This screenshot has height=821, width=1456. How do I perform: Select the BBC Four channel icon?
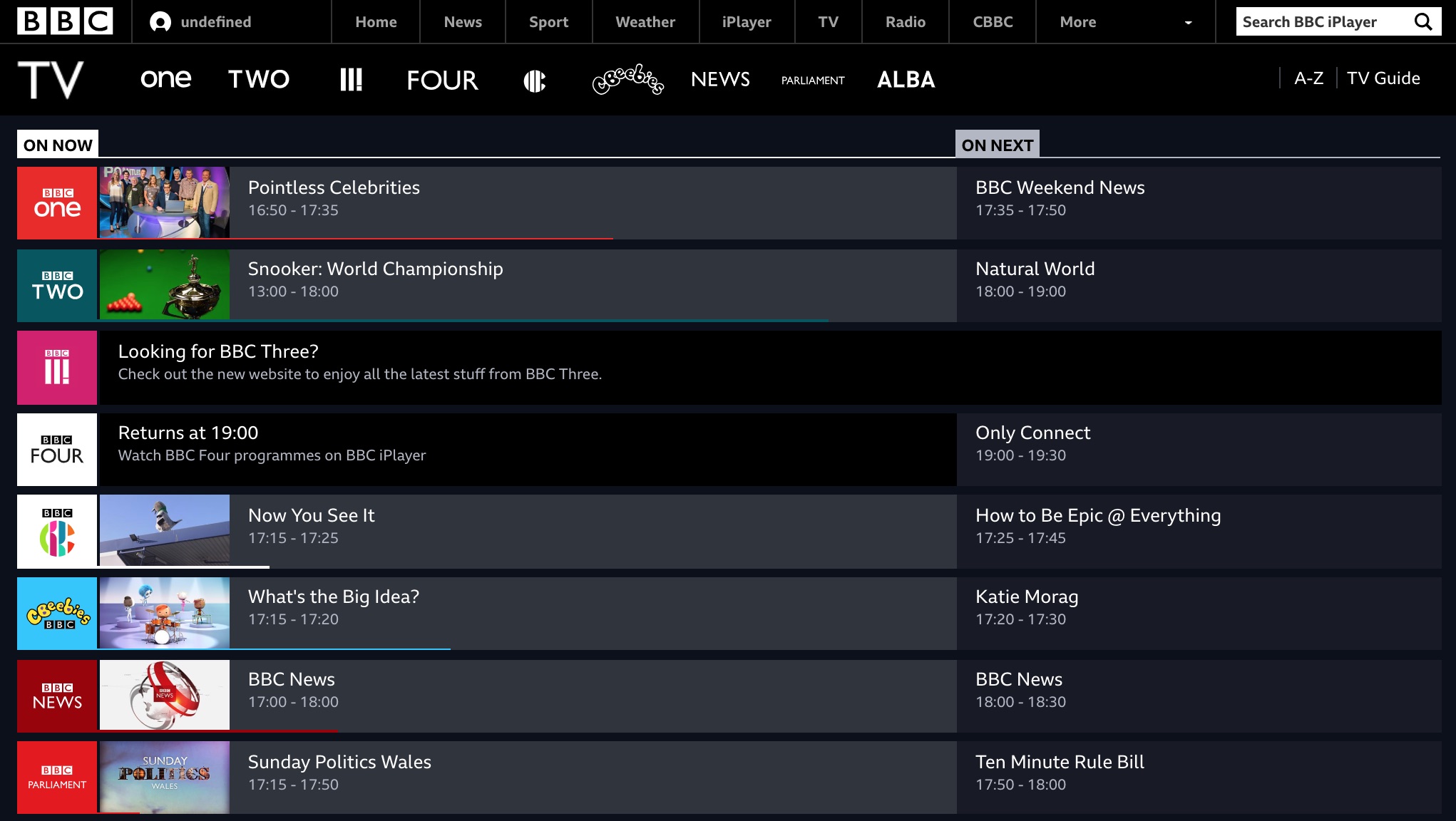point(441,79)
